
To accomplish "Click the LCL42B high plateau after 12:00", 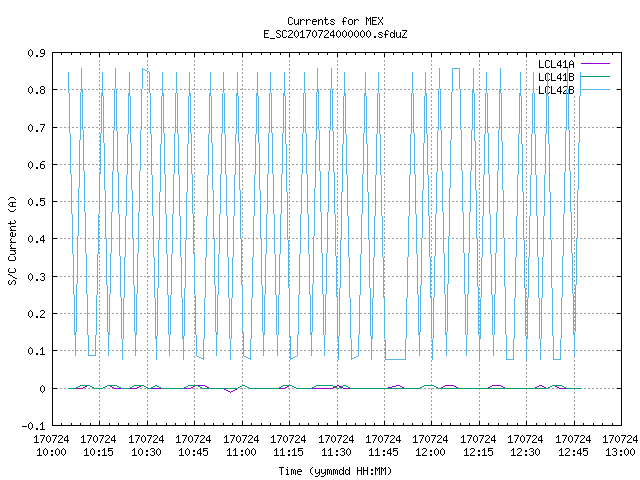I will tap(456, 69).
